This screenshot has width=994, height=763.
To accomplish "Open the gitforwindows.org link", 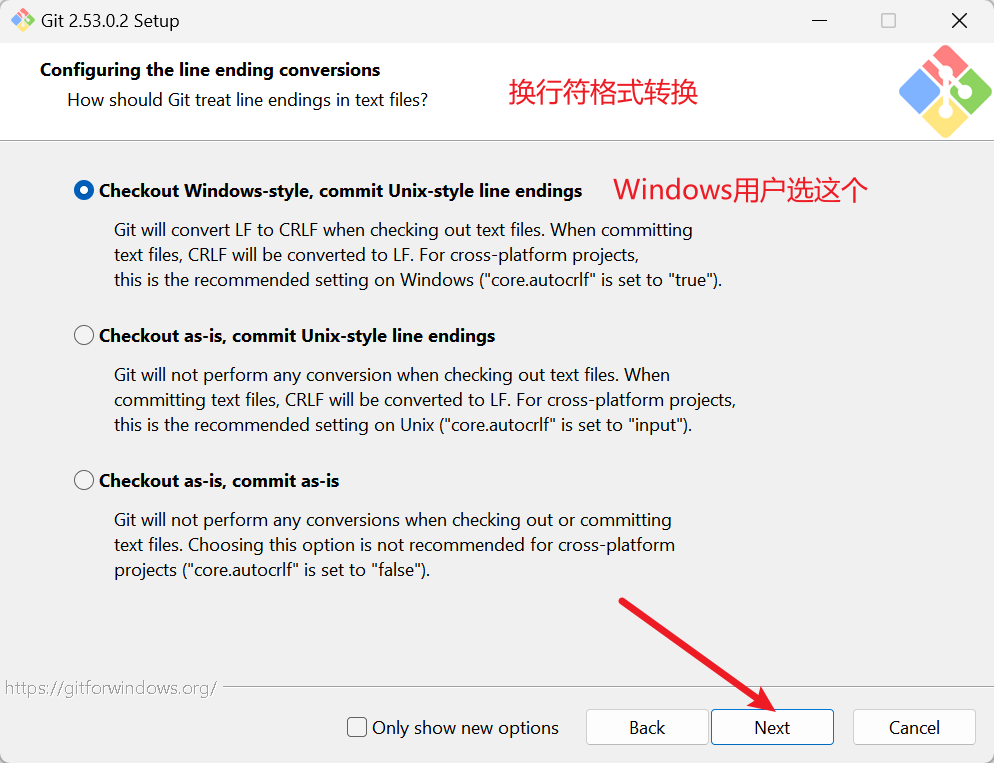I will (x=111, y=688).
